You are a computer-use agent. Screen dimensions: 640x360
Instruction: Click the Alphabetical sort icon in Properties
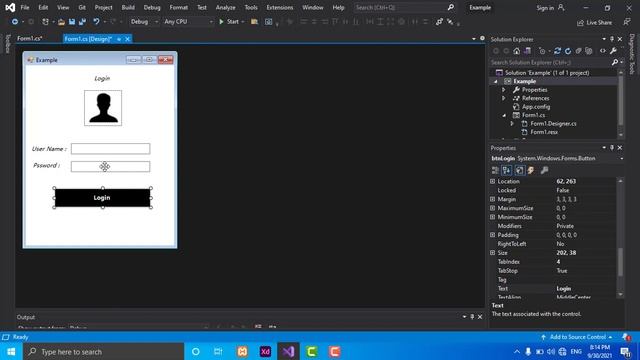(x=507, y=170)
